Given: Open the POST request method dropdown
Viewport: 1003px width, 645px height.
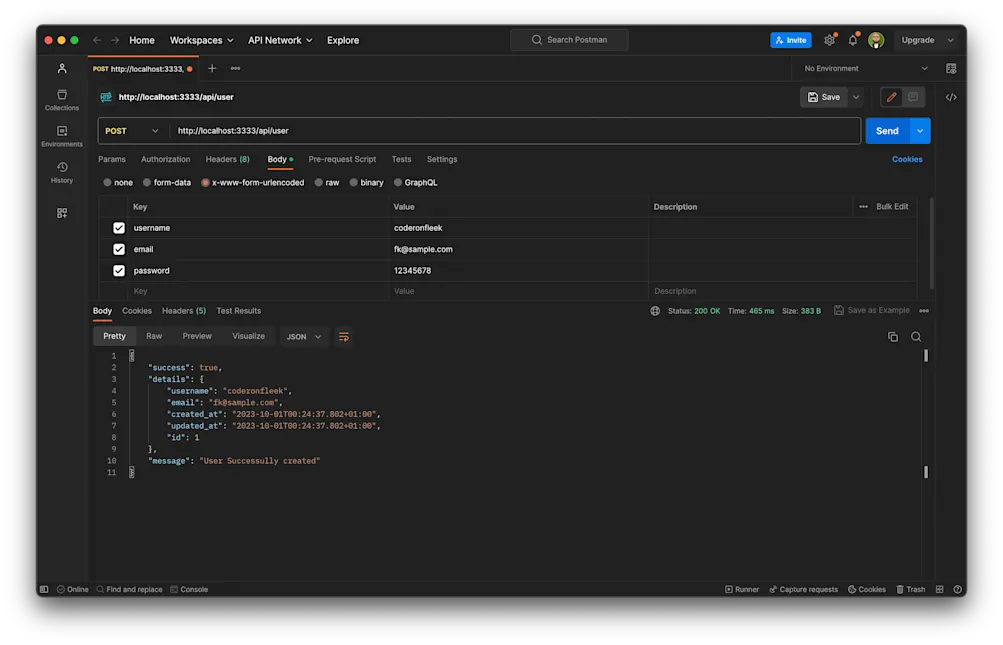Looking at the screenshot, I should (x=131, y=130).
